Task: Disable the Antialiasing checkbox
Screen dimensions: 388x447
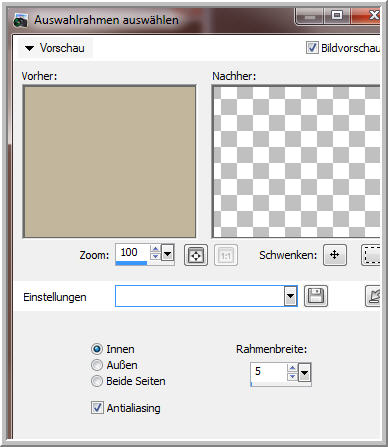Action: pos(97,408)
